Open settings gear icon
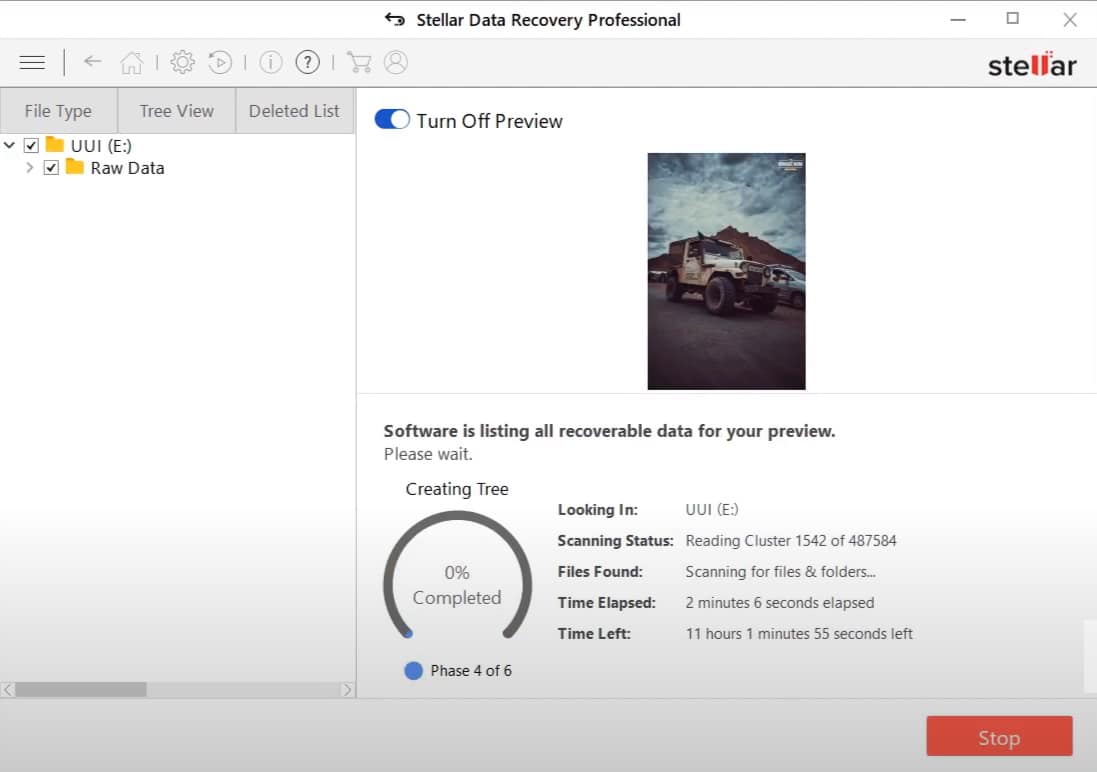This screenshot has width=1097, height=772. [182, 62]
